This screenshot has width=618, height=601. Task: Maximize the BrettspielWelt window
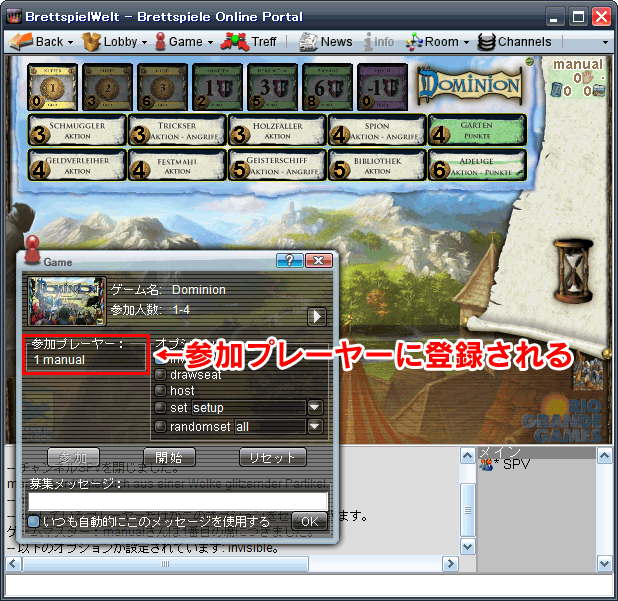(x=578, y=17)
